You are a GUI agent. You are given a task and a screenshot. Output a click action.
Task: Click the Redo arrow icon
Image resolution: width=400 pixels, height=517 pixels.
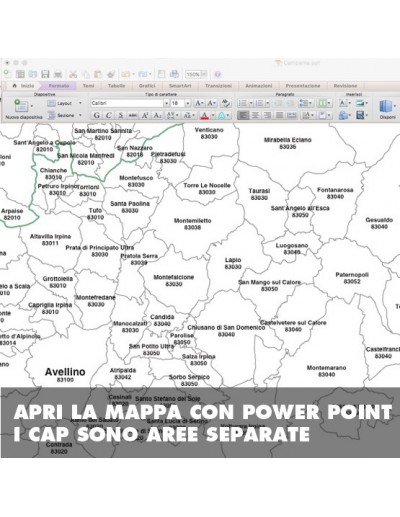(x=143, y=74)
